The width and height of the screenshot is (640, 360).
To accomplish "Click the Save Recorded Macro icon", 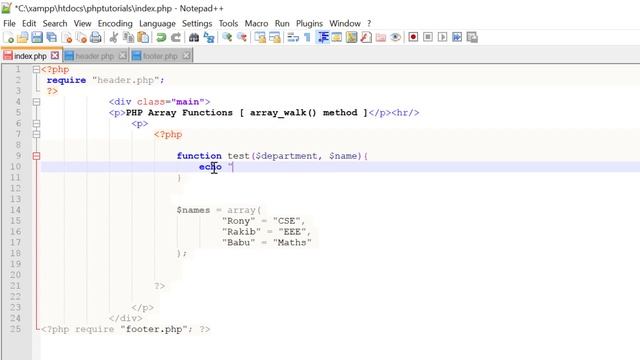I will point(472,38).
